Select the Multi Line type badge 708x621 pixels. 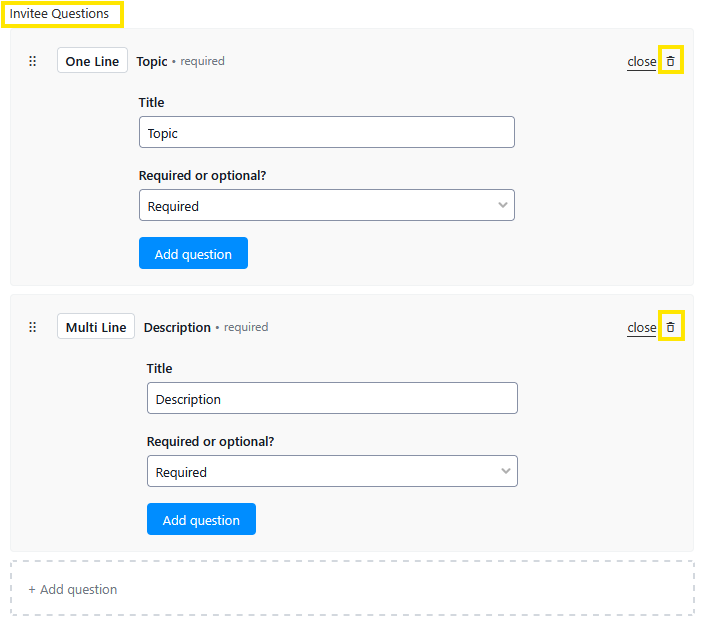click(96, 327)
